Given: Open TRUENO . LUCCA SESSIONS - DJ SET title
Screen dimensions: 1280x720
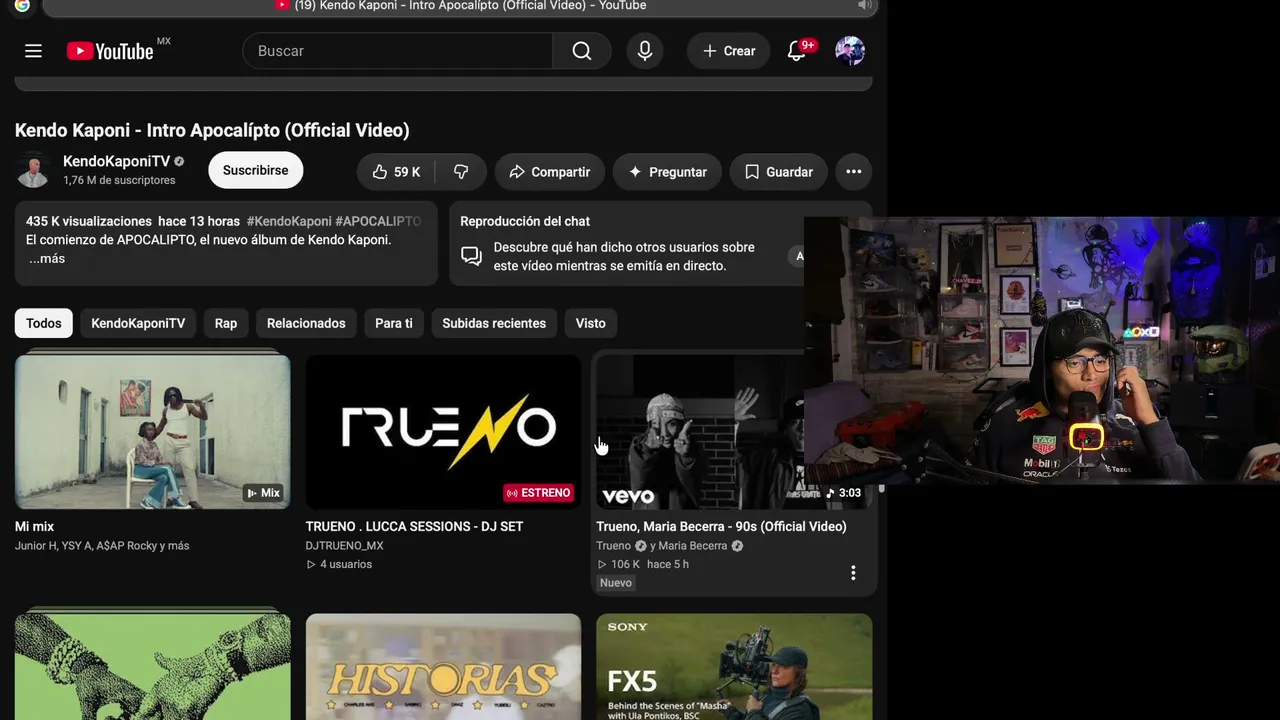Looking at the screenshot, I should click(414, 527).
